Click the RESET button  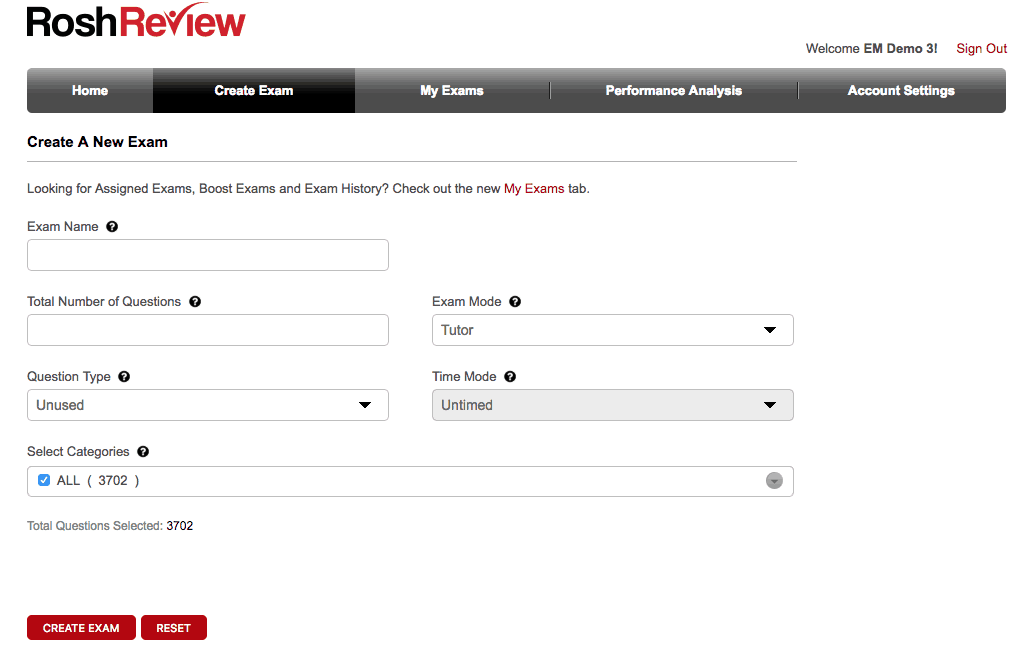(173, 627)
